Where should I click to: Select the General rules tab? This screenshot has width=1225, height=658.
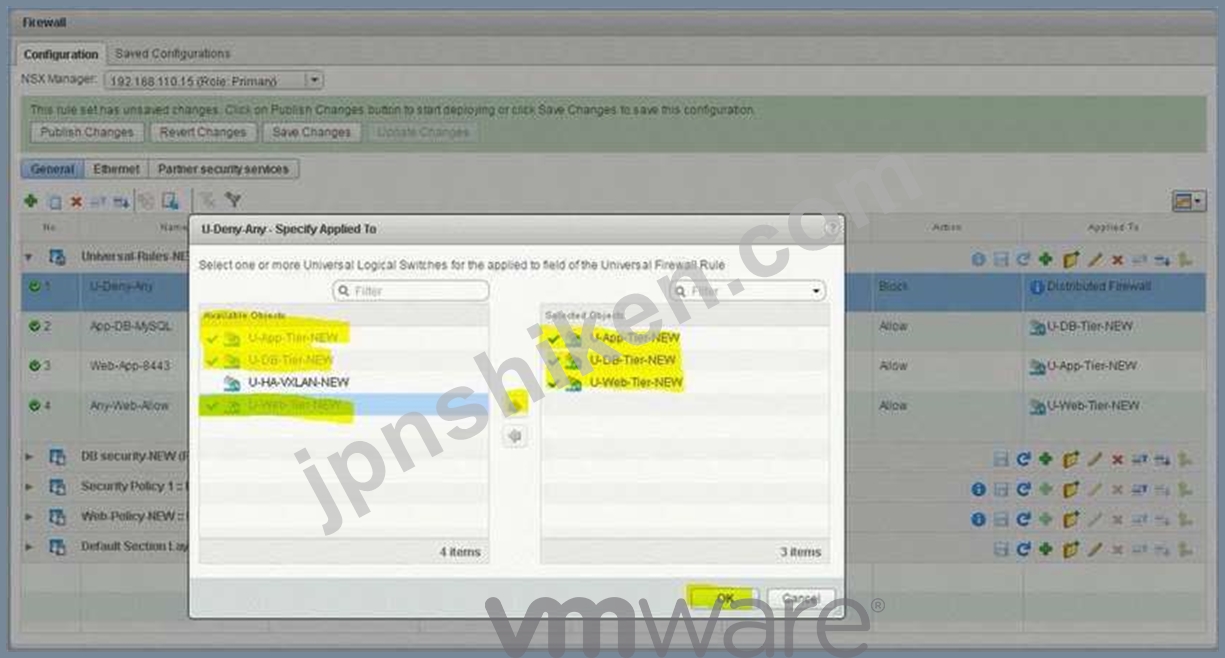click(x=52, y=169)
